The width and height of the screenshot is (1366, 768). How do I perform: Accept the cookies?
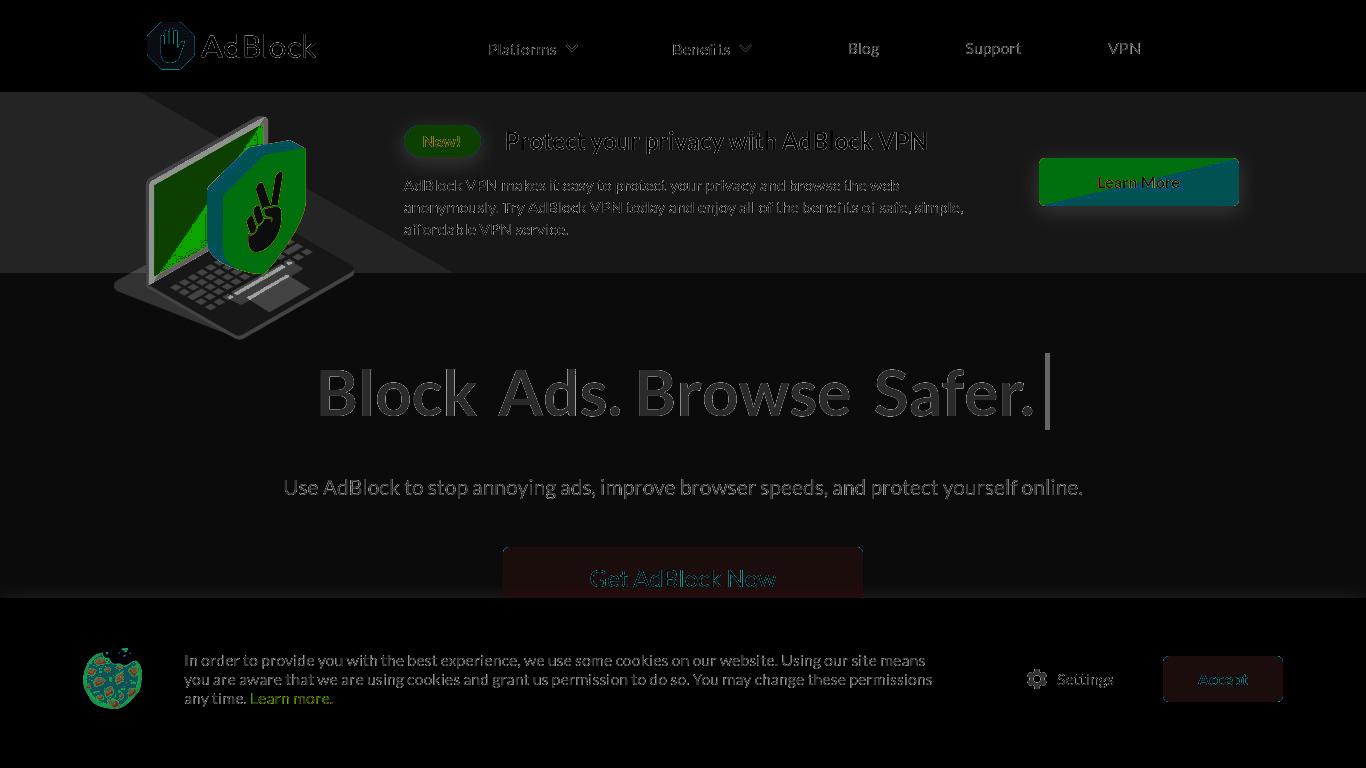tap(1223, 679)
